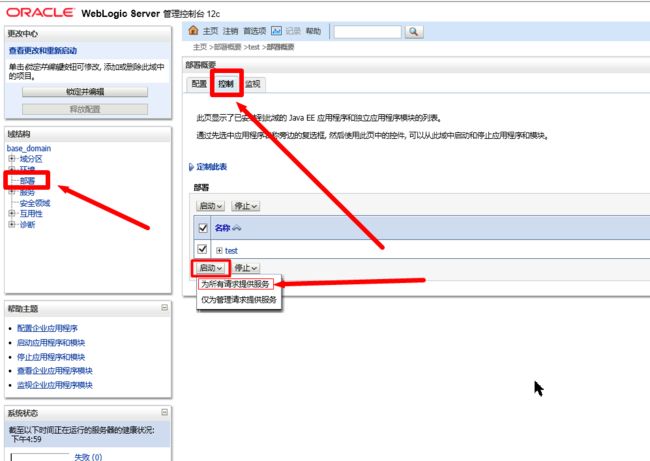
Task: Click the Oracle logo
Action: click(40, 13)
